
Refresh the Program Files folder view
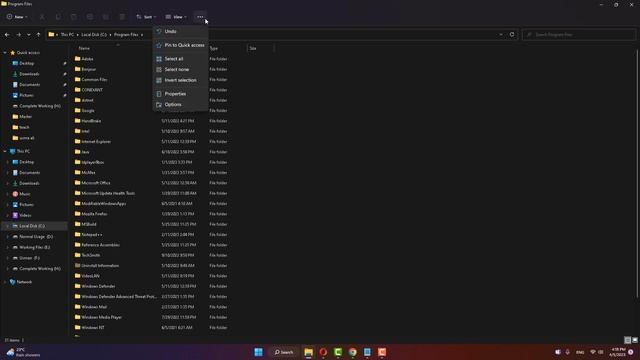tap(512, 34)
